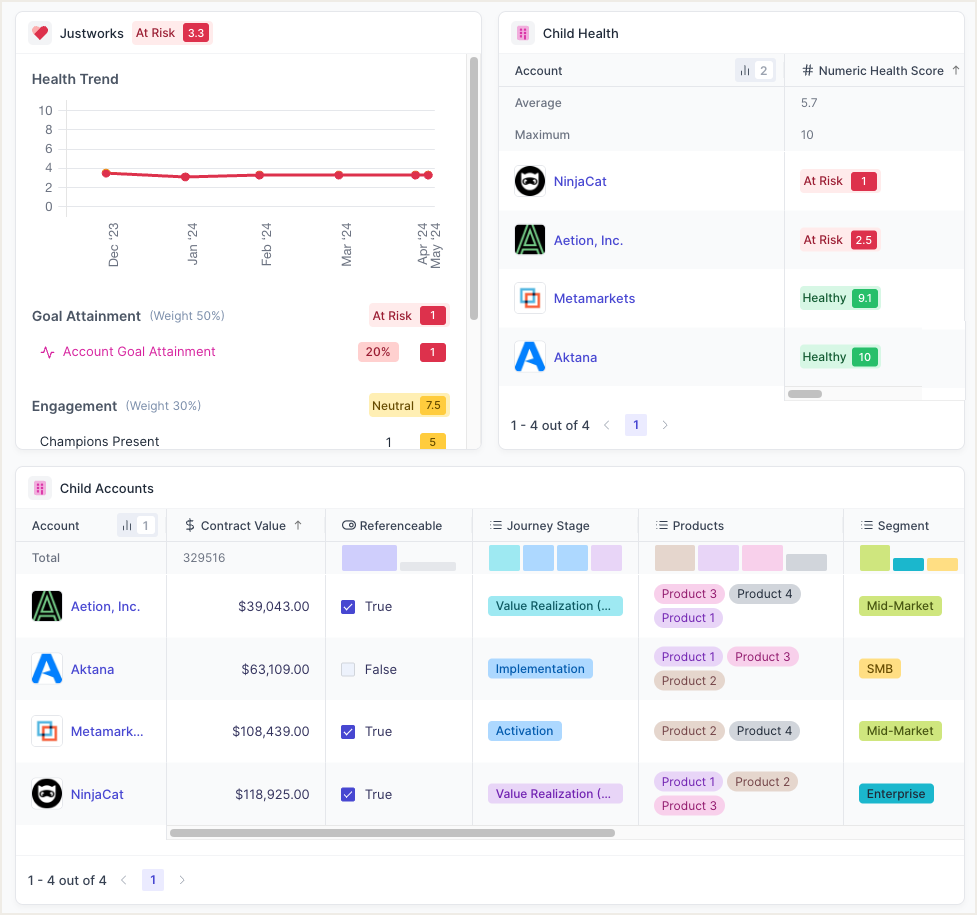This screenshot has width=977, height=915.
Task: Open truncated Metamark... link in Child Accounts
Action: (107, 732)
